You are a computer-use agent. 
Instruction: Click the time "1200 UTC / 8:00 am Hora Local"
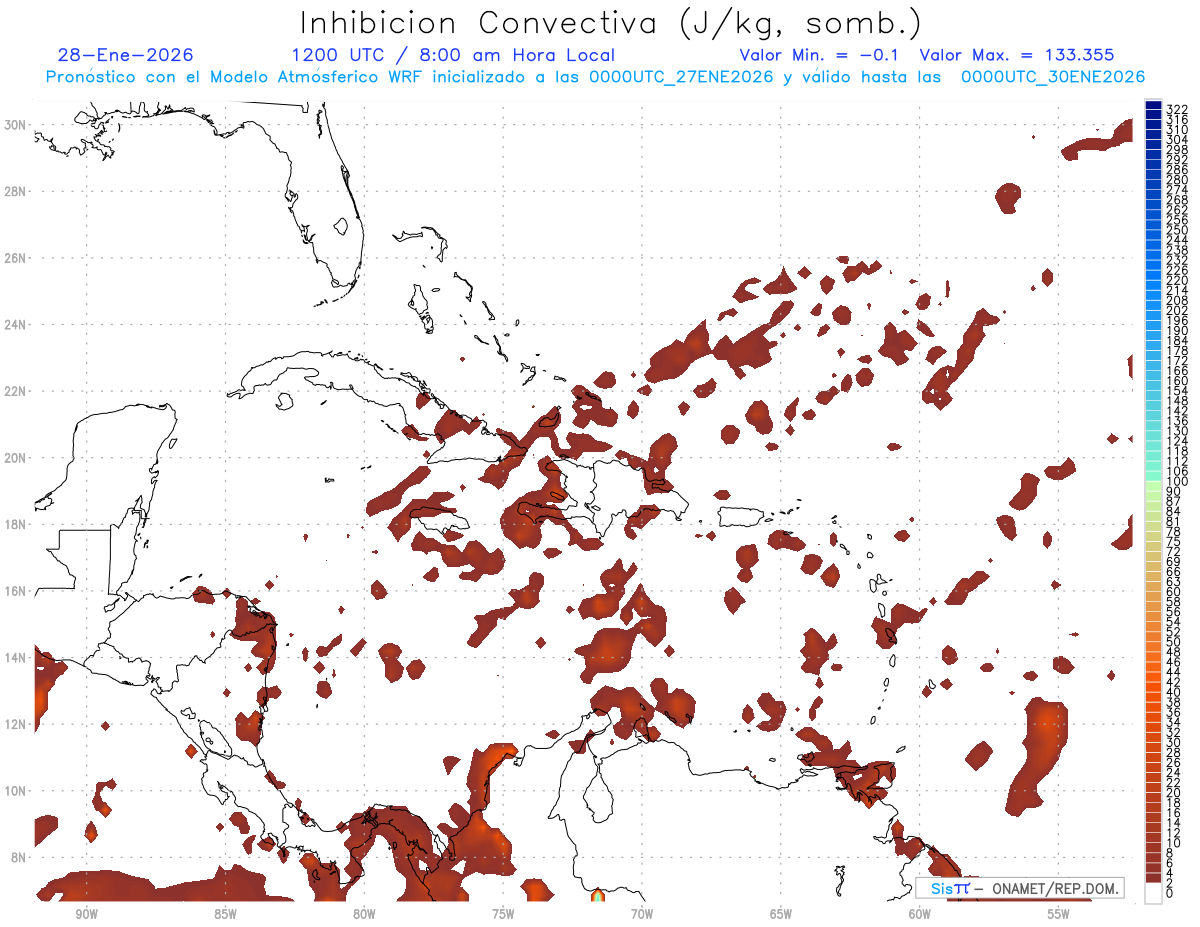point(453,55)
